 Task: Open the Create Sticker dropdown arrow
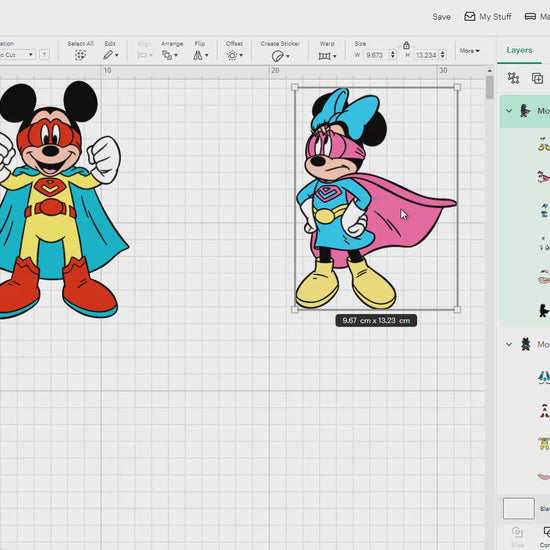(x=288, y=56)
